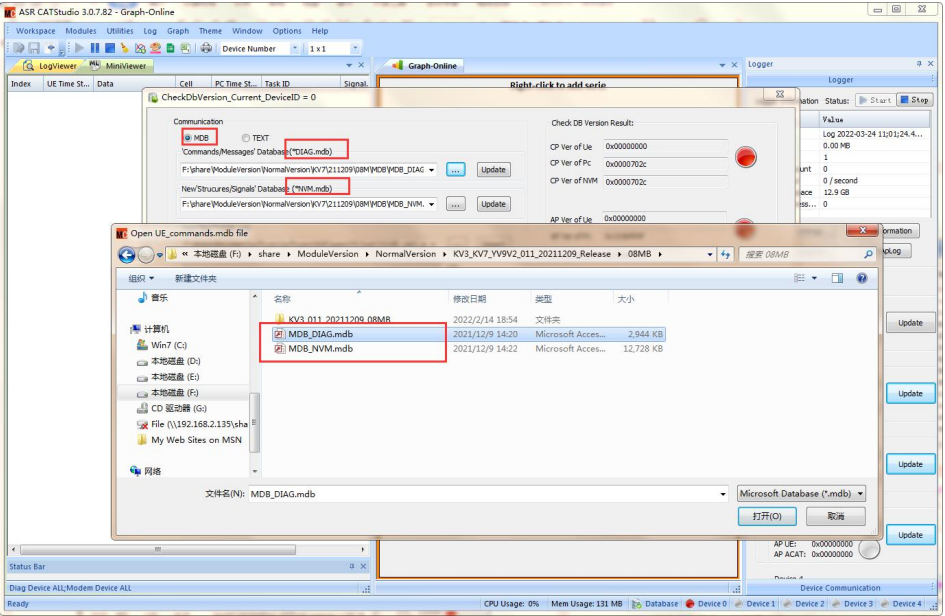Select the MDB_NVM.mdb file
The width and height of the screenshot is (945, 616).
[x=320, y=349]
